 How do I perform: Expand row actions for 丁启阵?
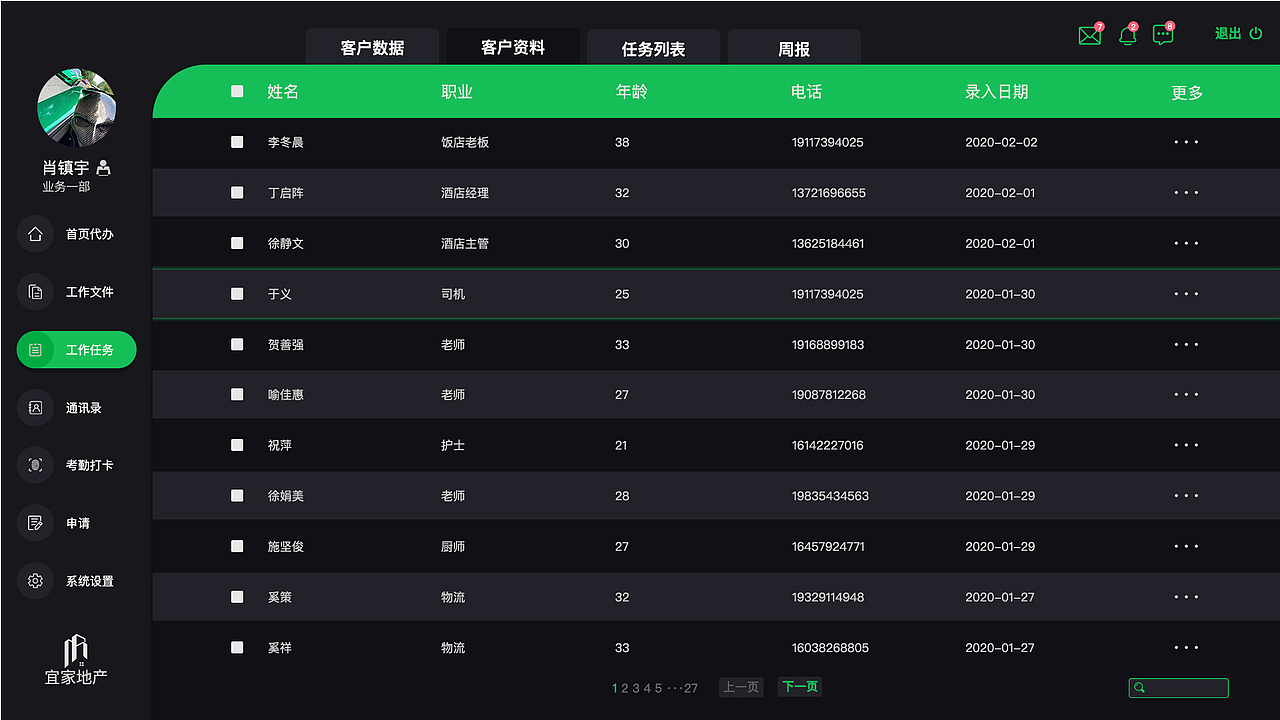(x=1186, y=192)
